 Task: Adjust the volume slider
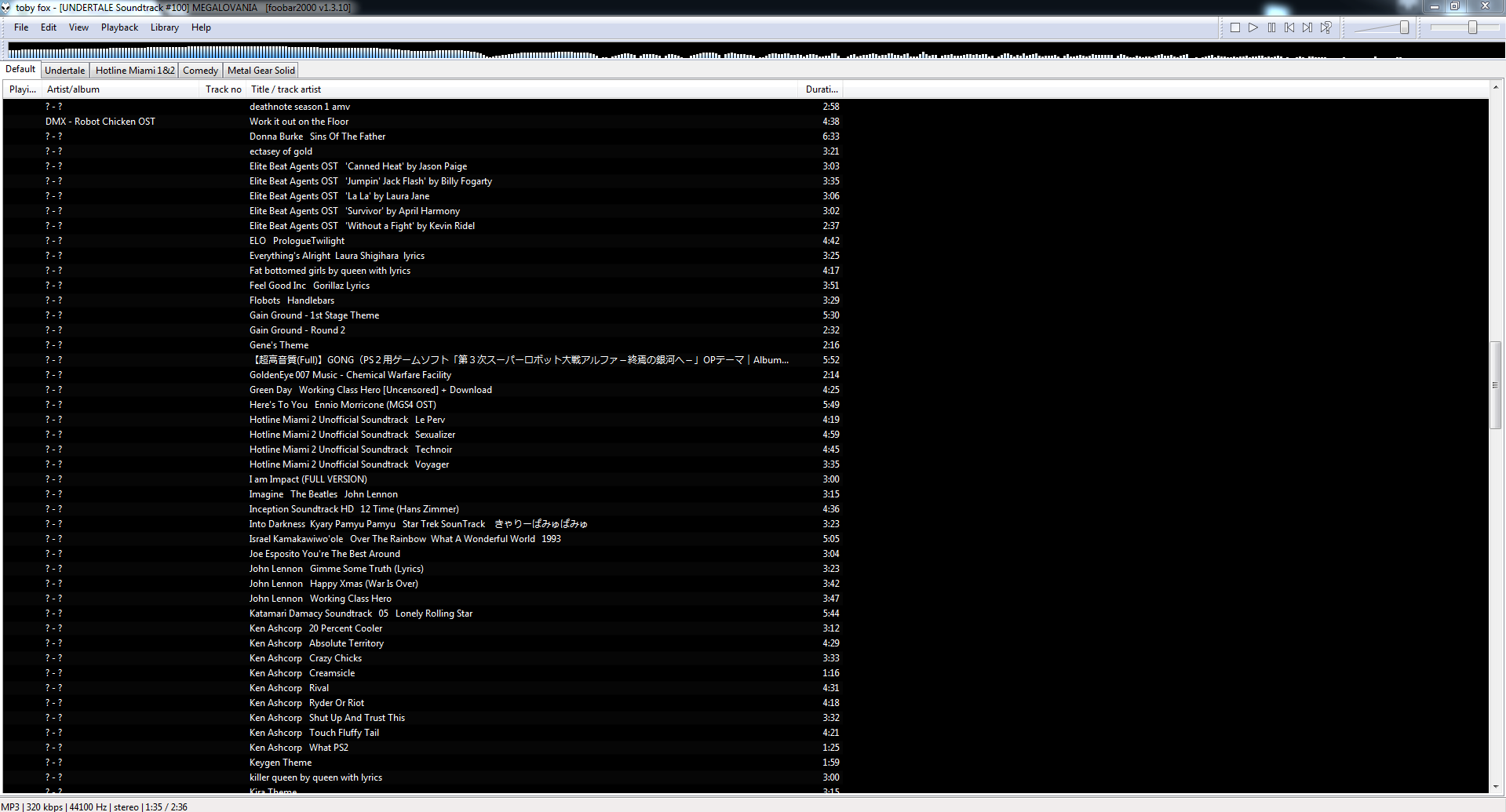pyautogui.click(x=1380, y=27)
